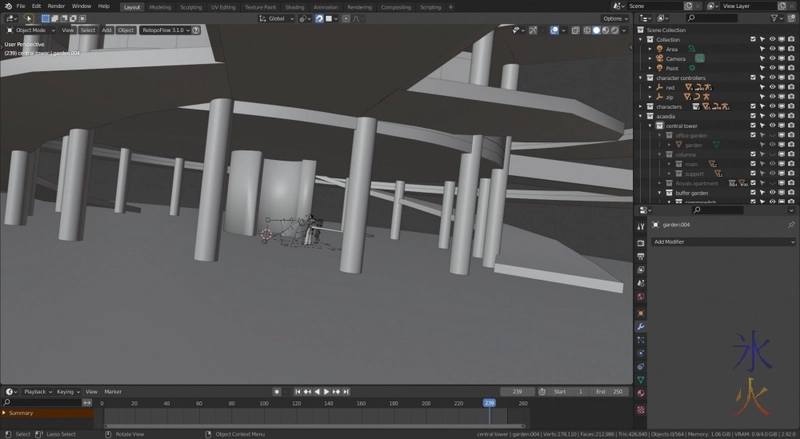Viewport: 800px width, 439px height.
Task: Open the Edit menu
Action: [36, 6]
